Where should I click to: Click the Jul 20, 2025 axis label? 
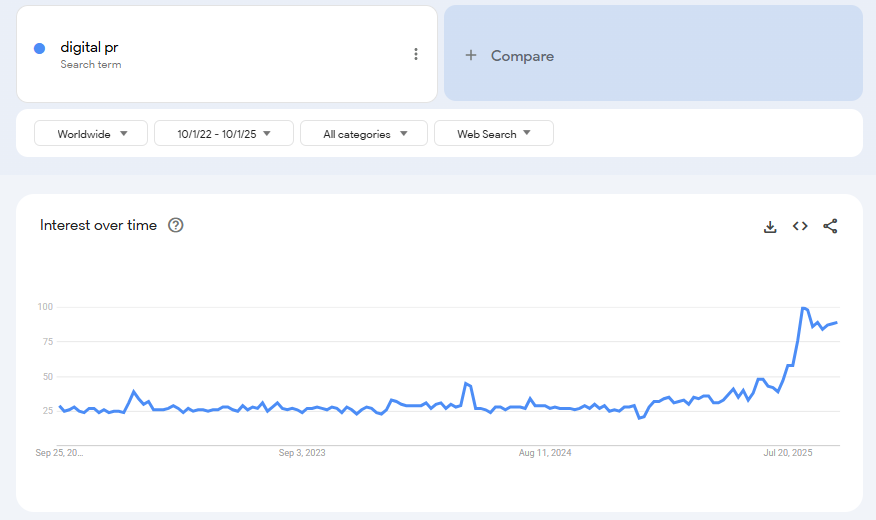coord(788,453)
